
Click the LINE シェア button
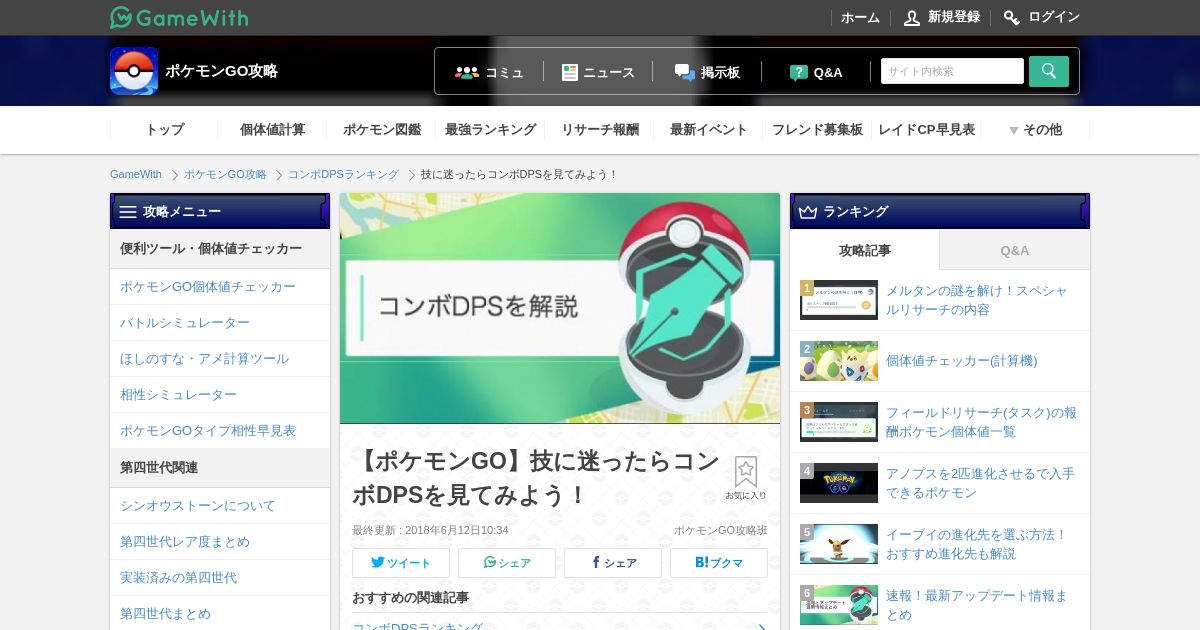click(x=507, y=563)
